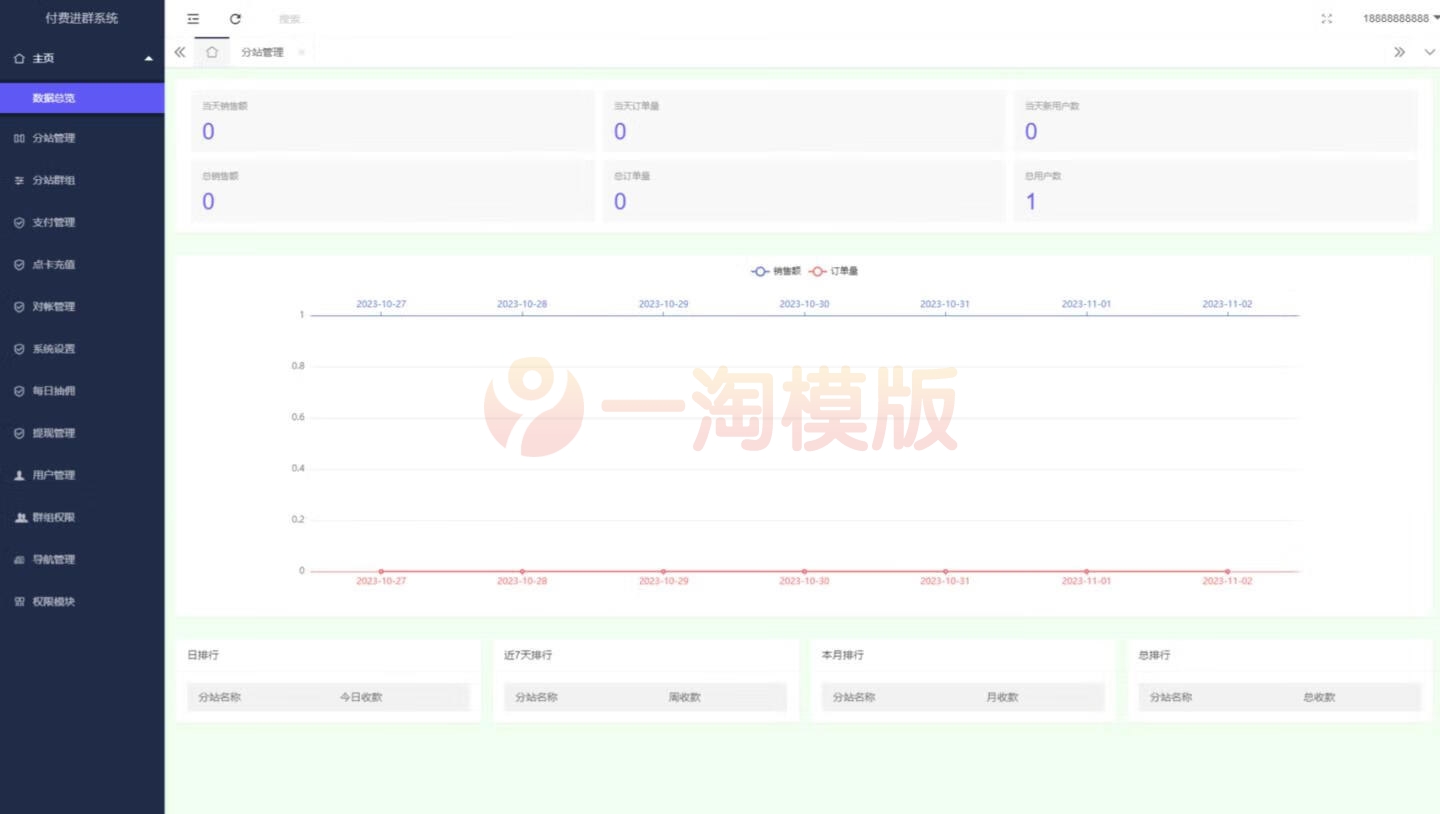Click the 系统设置 sidebar icon
This screenshot has height=814, width=1440.
19,349
